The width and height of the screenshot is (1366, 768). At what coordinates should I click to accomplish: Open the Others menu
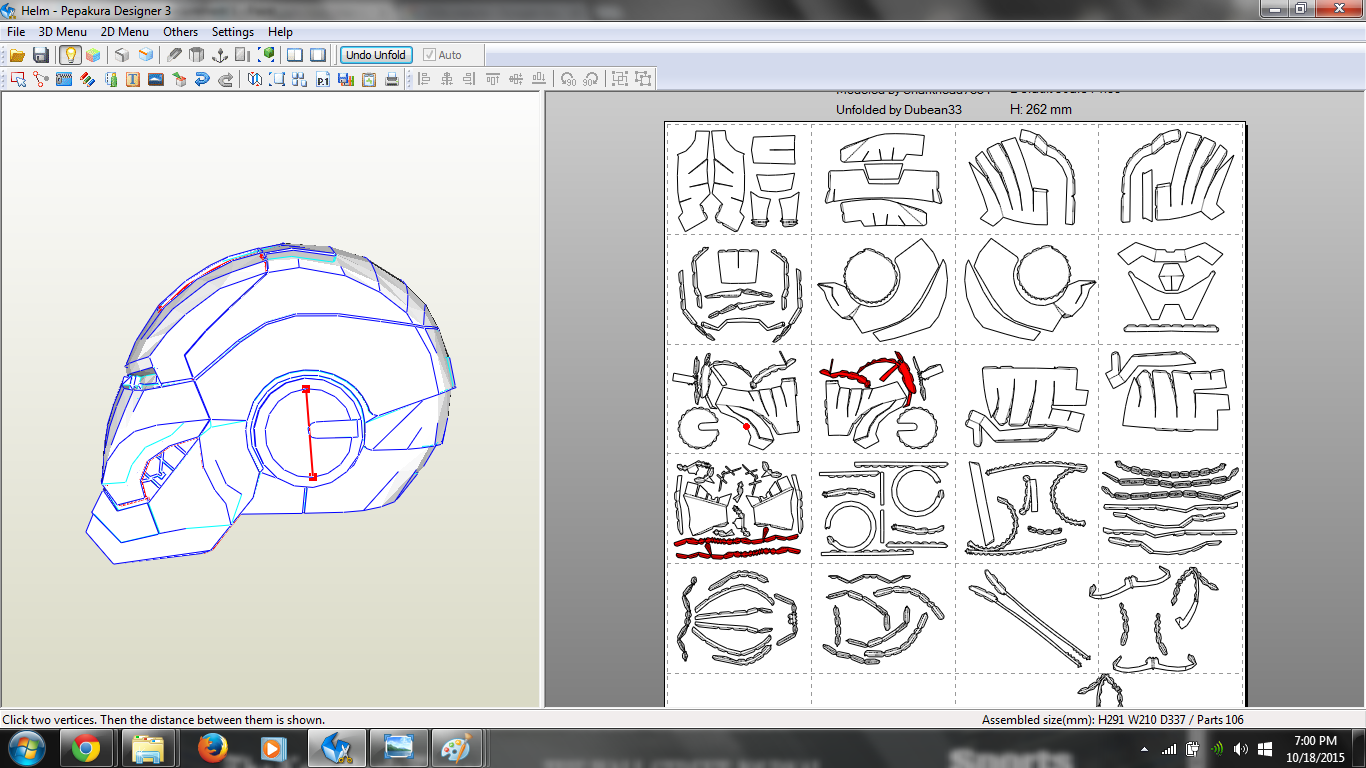click(x=181, y=32)
